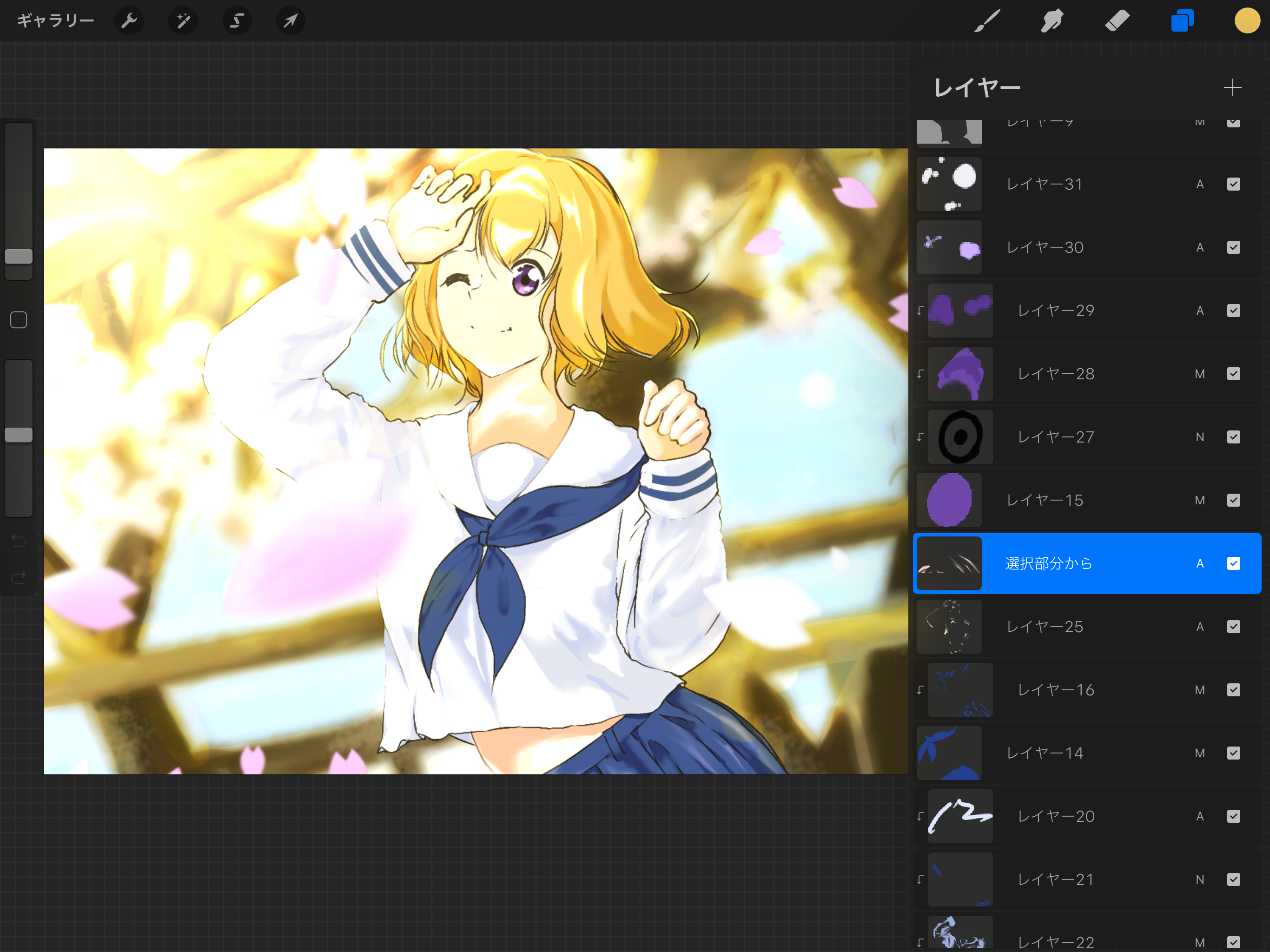Select the レイヤー27 ring thumbnail

pyautogui.click(x=960, y=437)
